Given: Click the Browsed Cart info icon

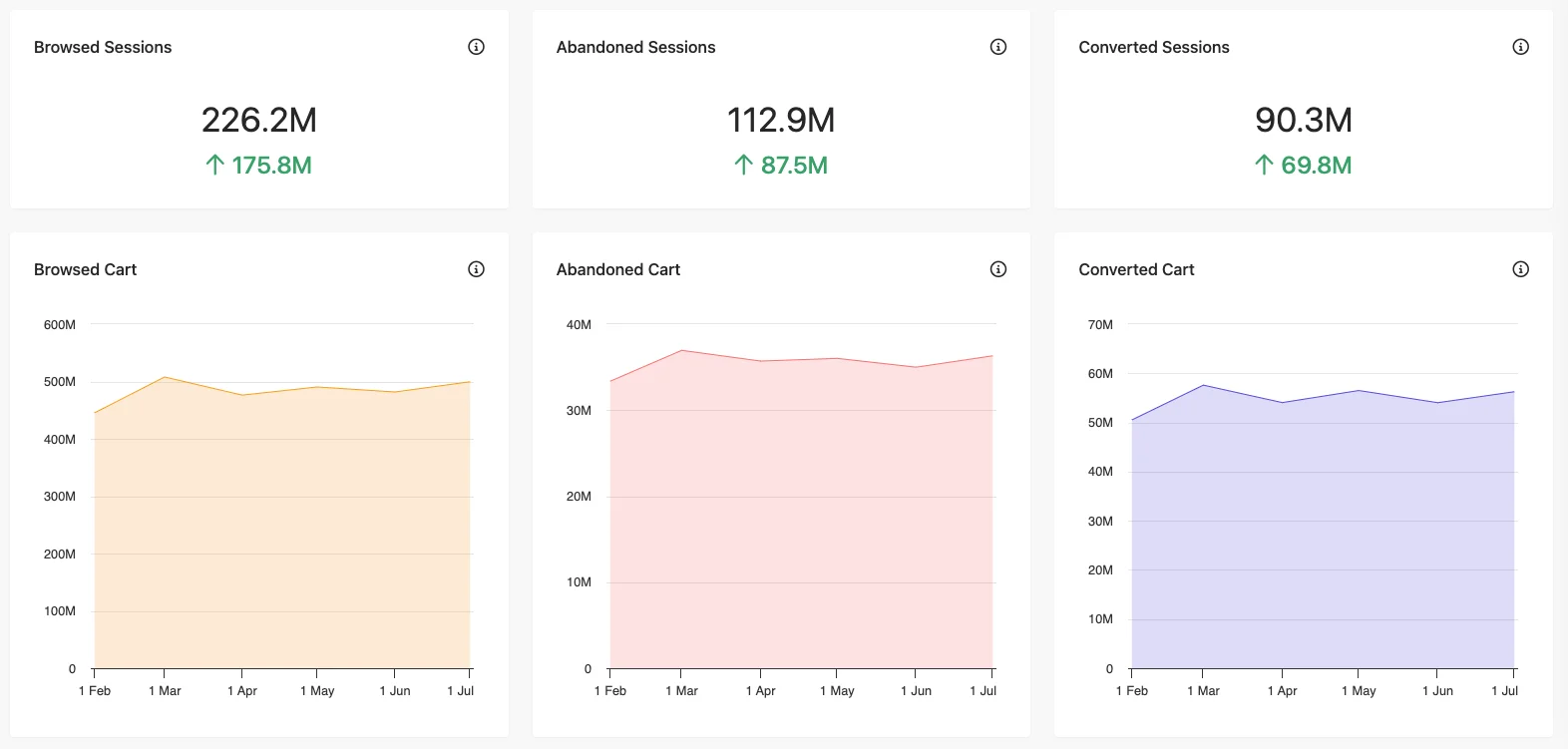Looking at the screenshot, I should pos(476,269).
